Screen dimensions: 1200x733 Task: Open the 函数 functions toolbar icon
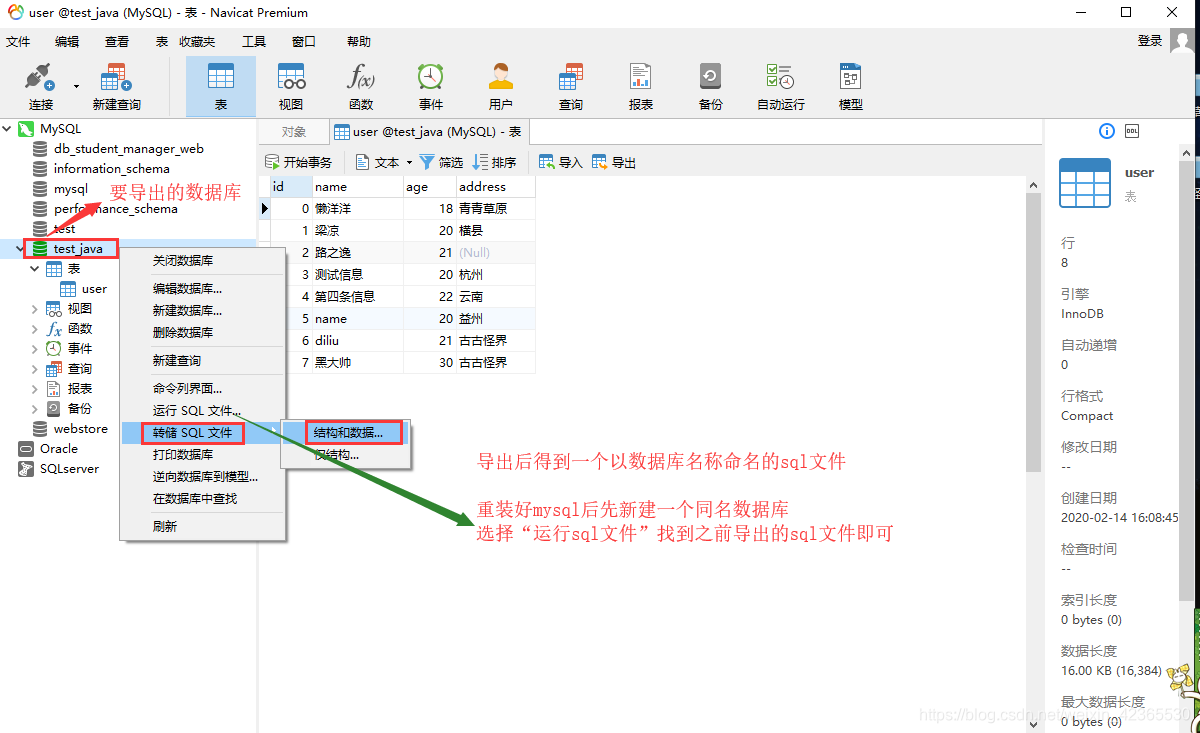(x=361, y=87)
